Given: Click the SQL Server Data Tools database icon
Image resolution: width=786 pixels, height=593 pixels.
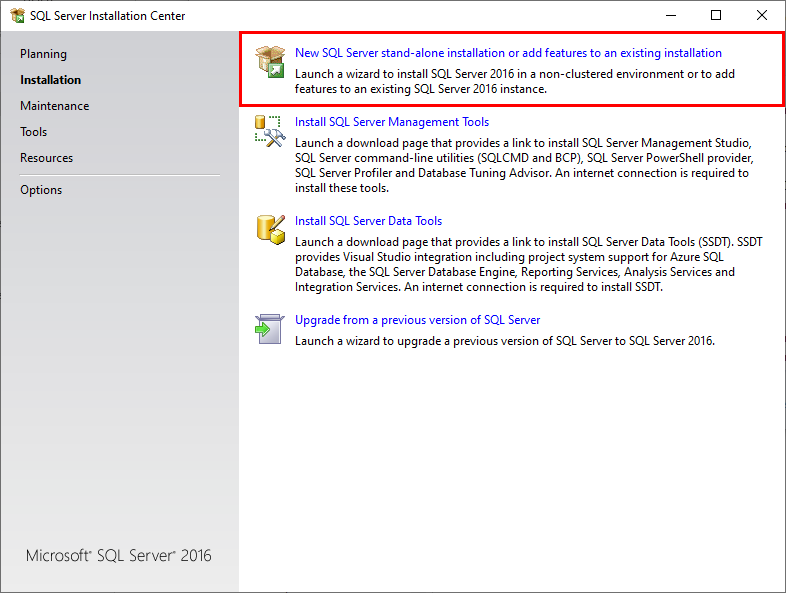Looking at the screenshot, I should pos(270,229).
